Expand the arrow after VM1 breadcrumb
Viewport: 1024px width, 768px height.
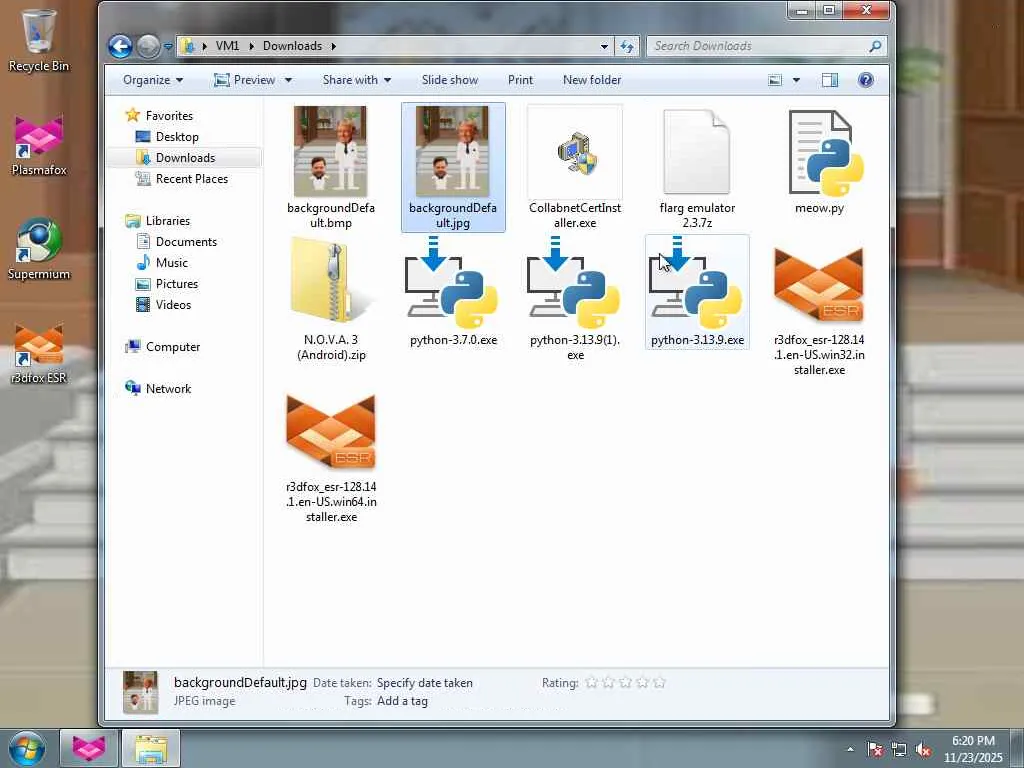coord(251,46)
